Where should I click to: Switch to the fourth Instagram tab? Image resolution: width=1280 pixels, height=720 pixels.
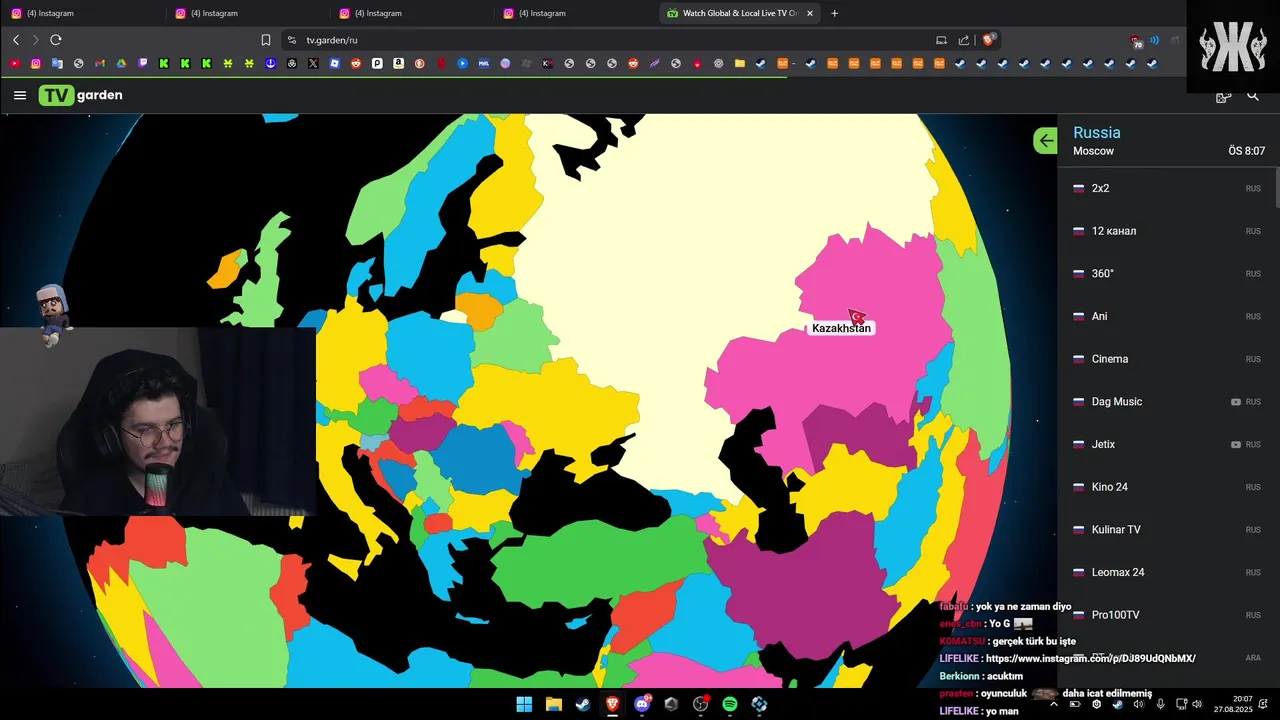point(574,13)
